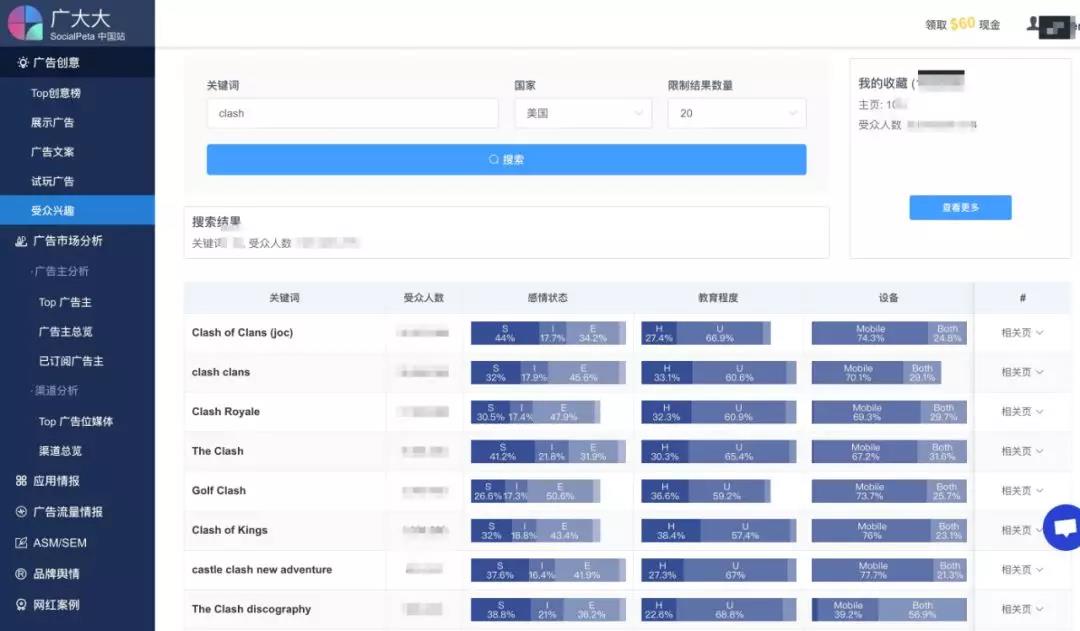Viewport: 1080px width, 631px height.
Task: Click the 广告市场分析 chart icon
Action: (x=21, y=241)
